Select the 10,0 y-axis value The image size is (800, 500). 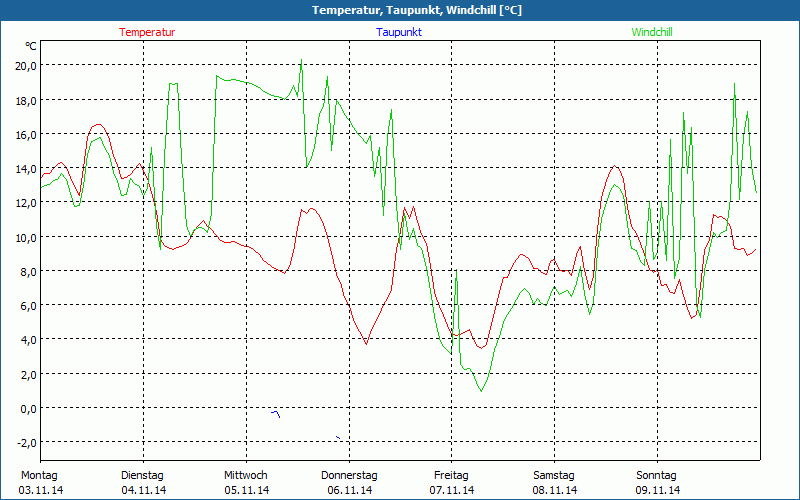click(x=24, y=237)
